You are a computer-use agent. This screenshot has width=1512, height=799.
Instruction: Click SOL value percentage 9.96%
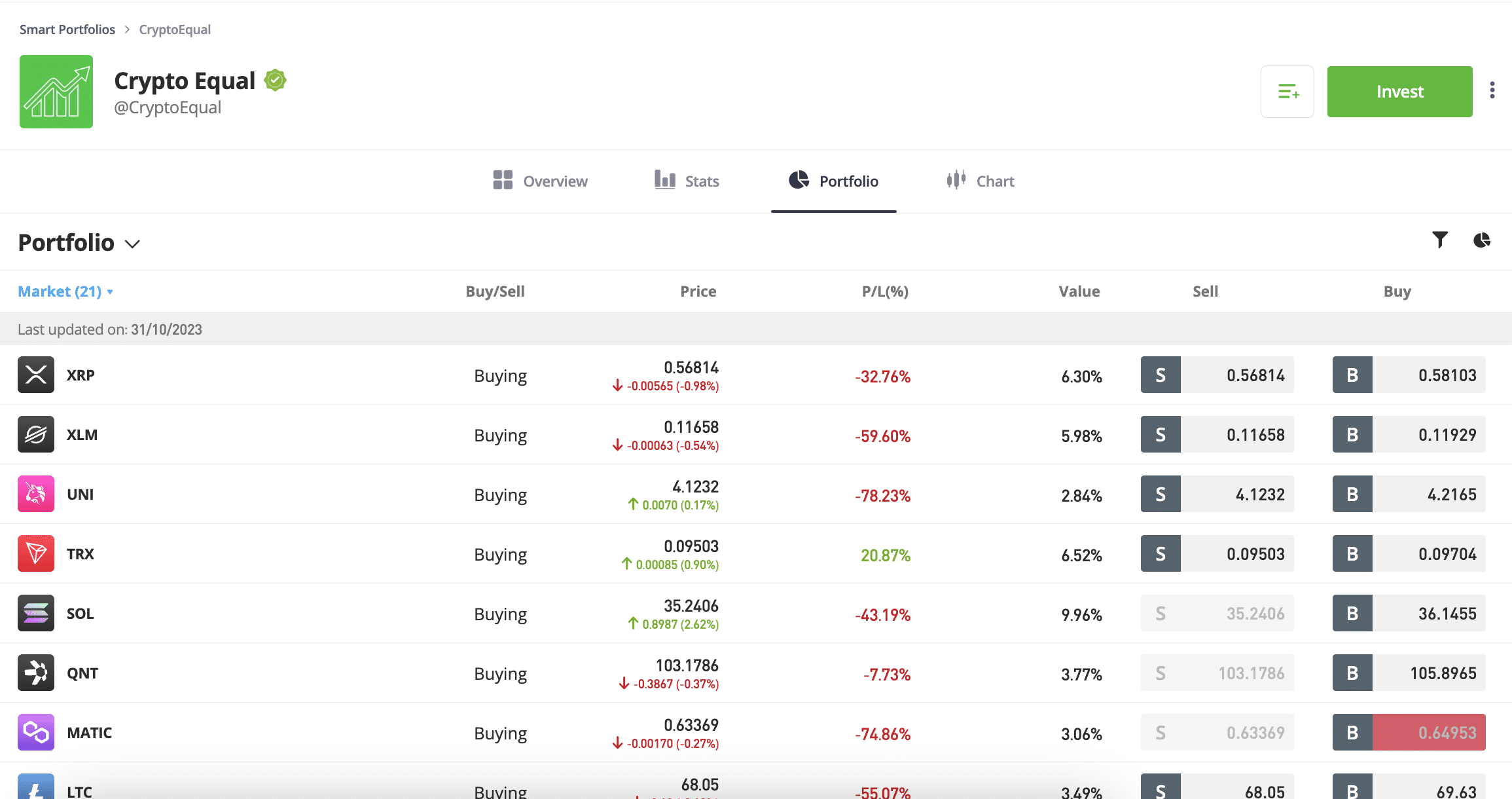(1081, 615)
